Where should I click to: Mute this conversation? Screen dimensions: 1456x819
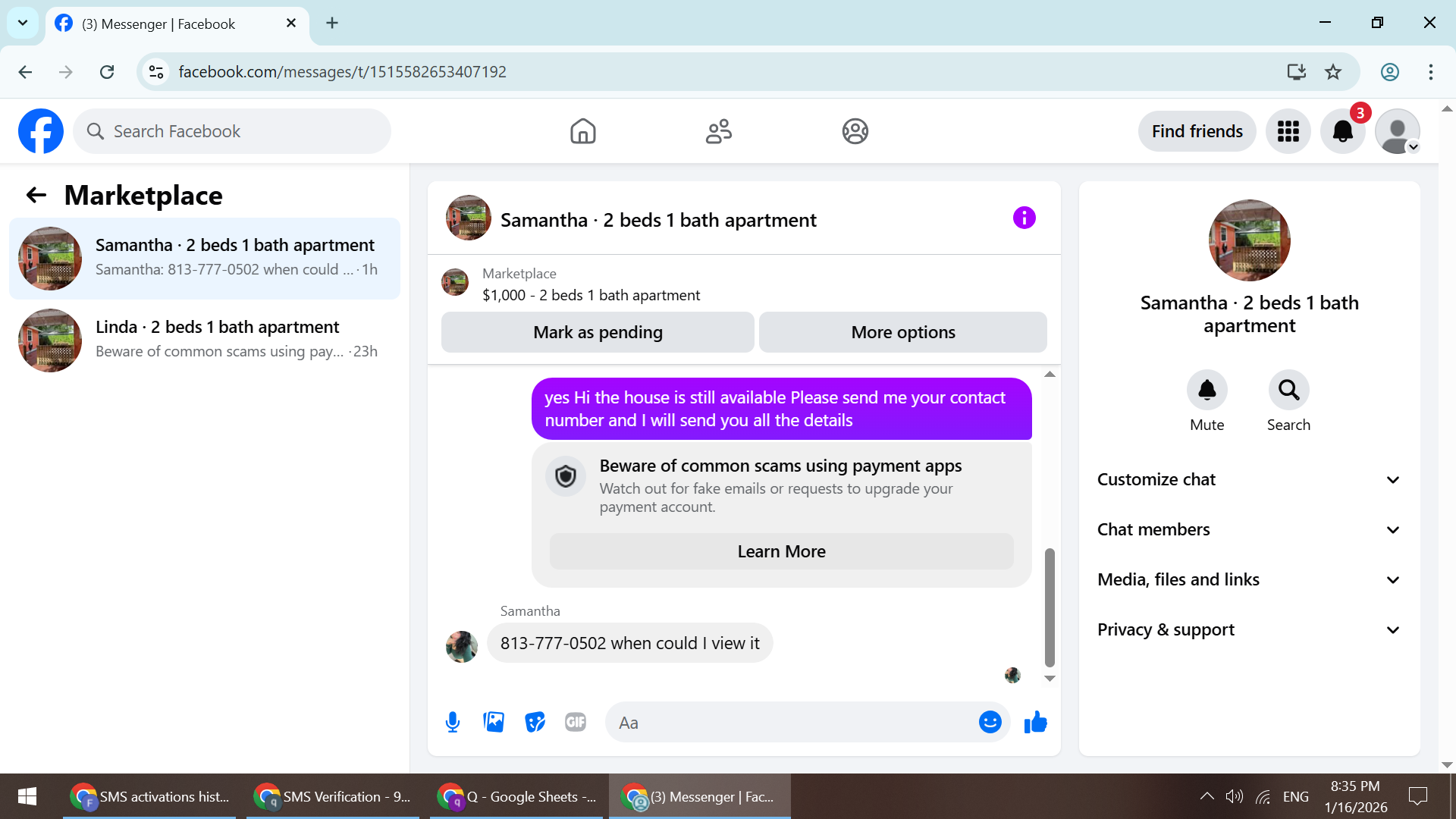(x=1207, y=390)
